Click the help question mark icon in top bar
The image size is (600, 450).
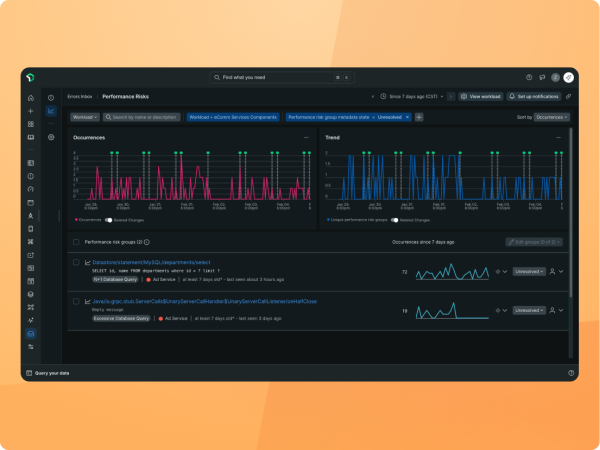pyautogui.click(x=529, y=77)
